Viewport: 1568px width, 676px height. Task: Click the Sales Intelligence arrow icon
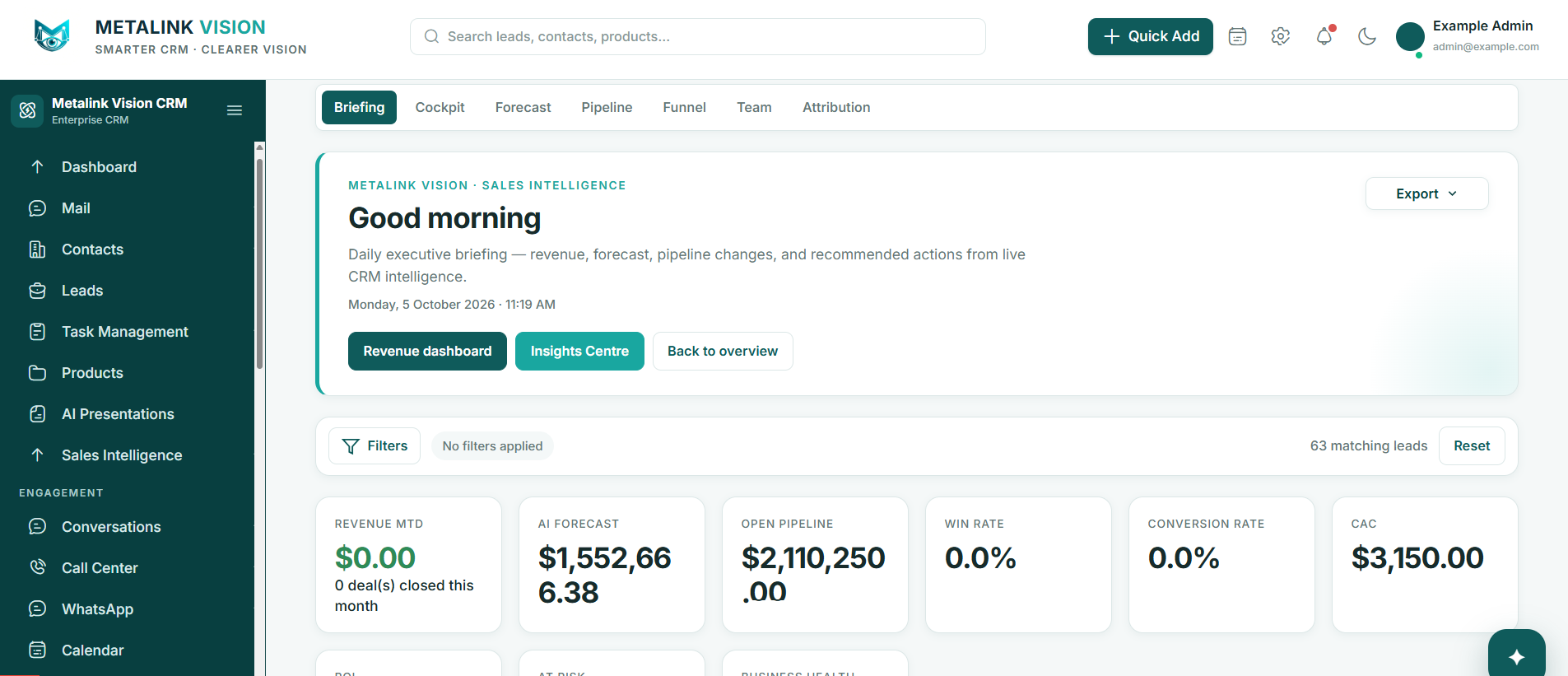(x=37, y=455)
